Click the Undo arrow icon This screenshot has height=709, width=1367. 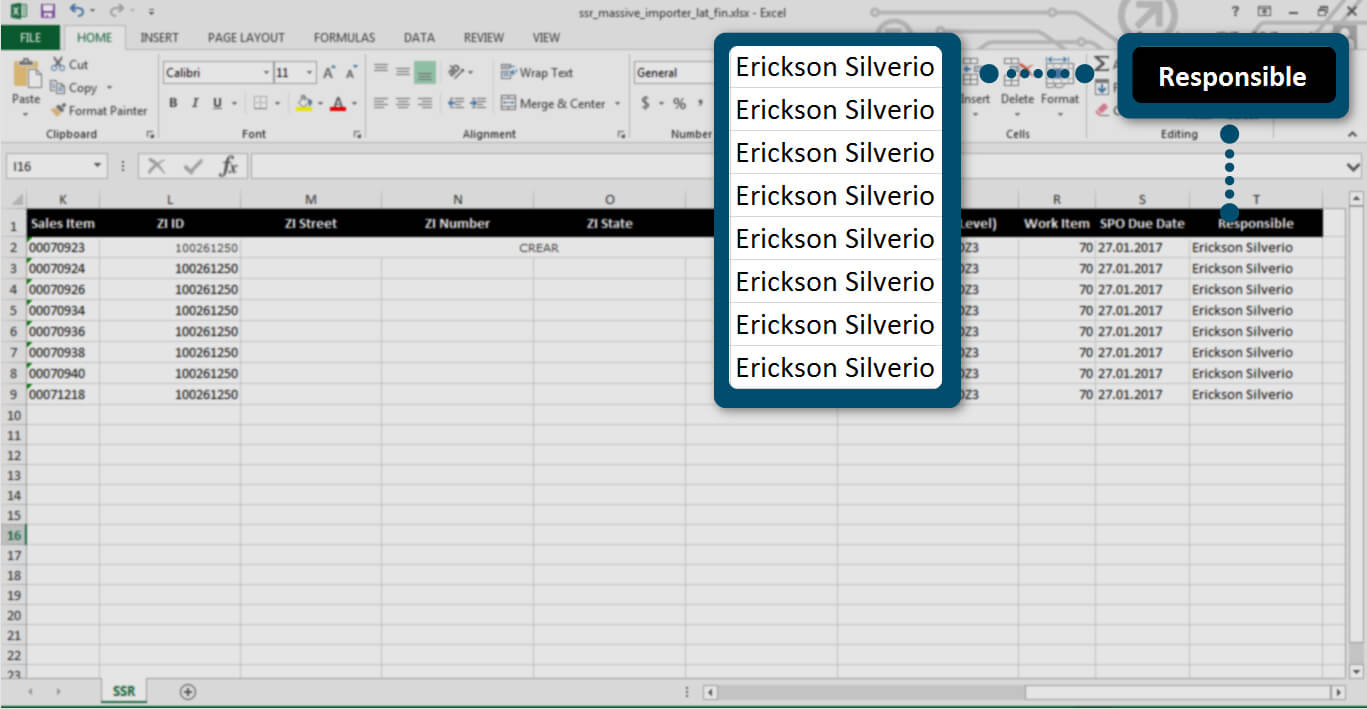click(x=77, y=11)
